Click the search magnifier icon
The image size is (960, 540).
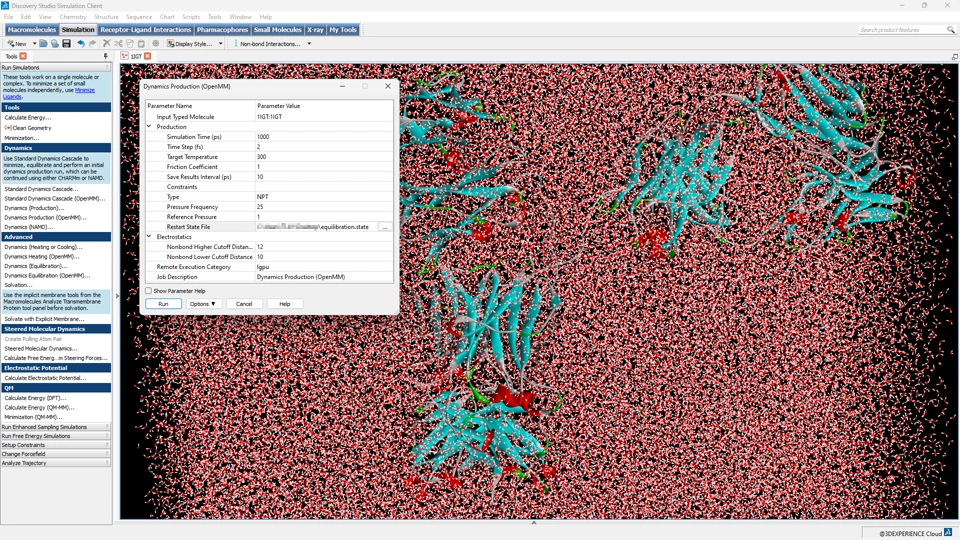point(950,29)
